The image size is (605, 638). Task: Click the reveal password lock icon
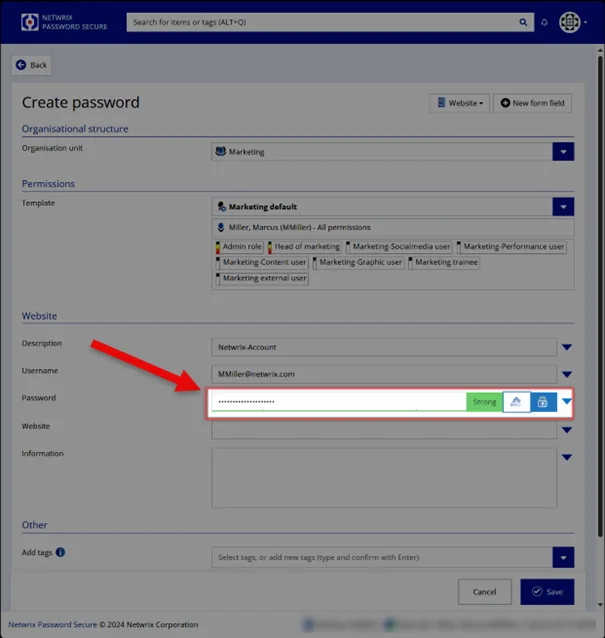[543, 402]
